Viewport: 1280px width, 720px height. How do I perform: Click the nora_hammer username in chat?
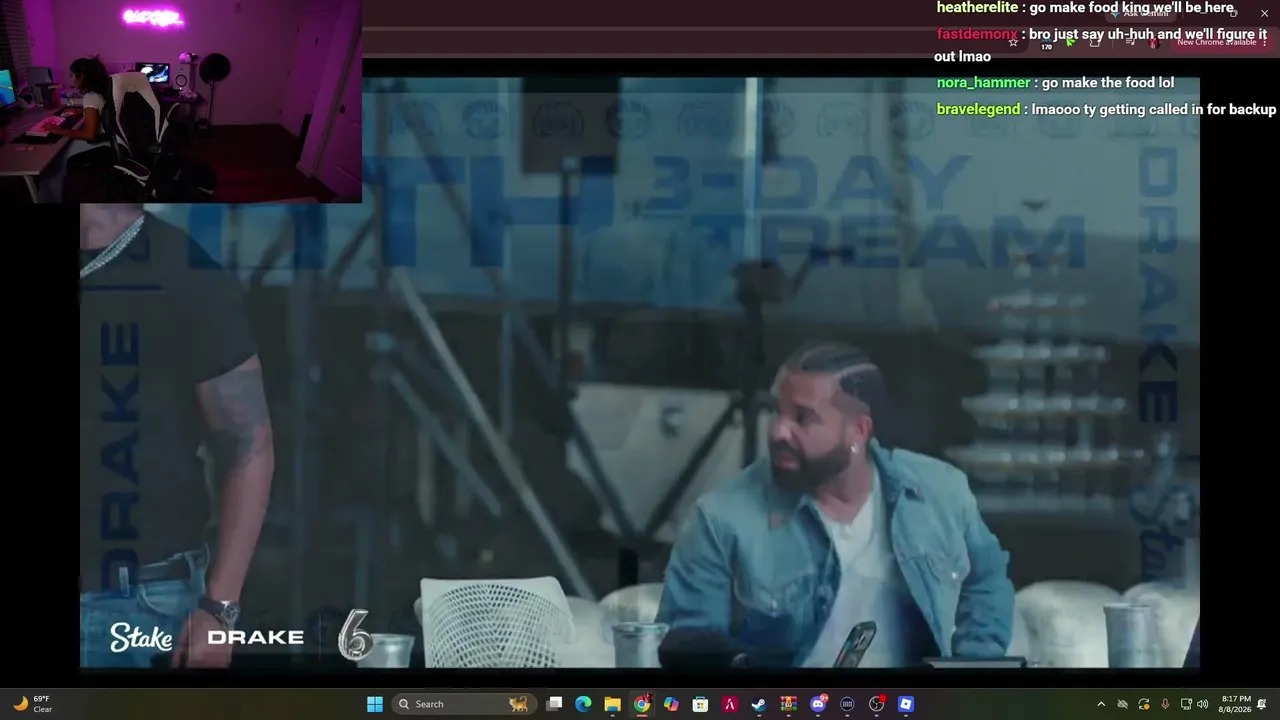click(983, 83)
